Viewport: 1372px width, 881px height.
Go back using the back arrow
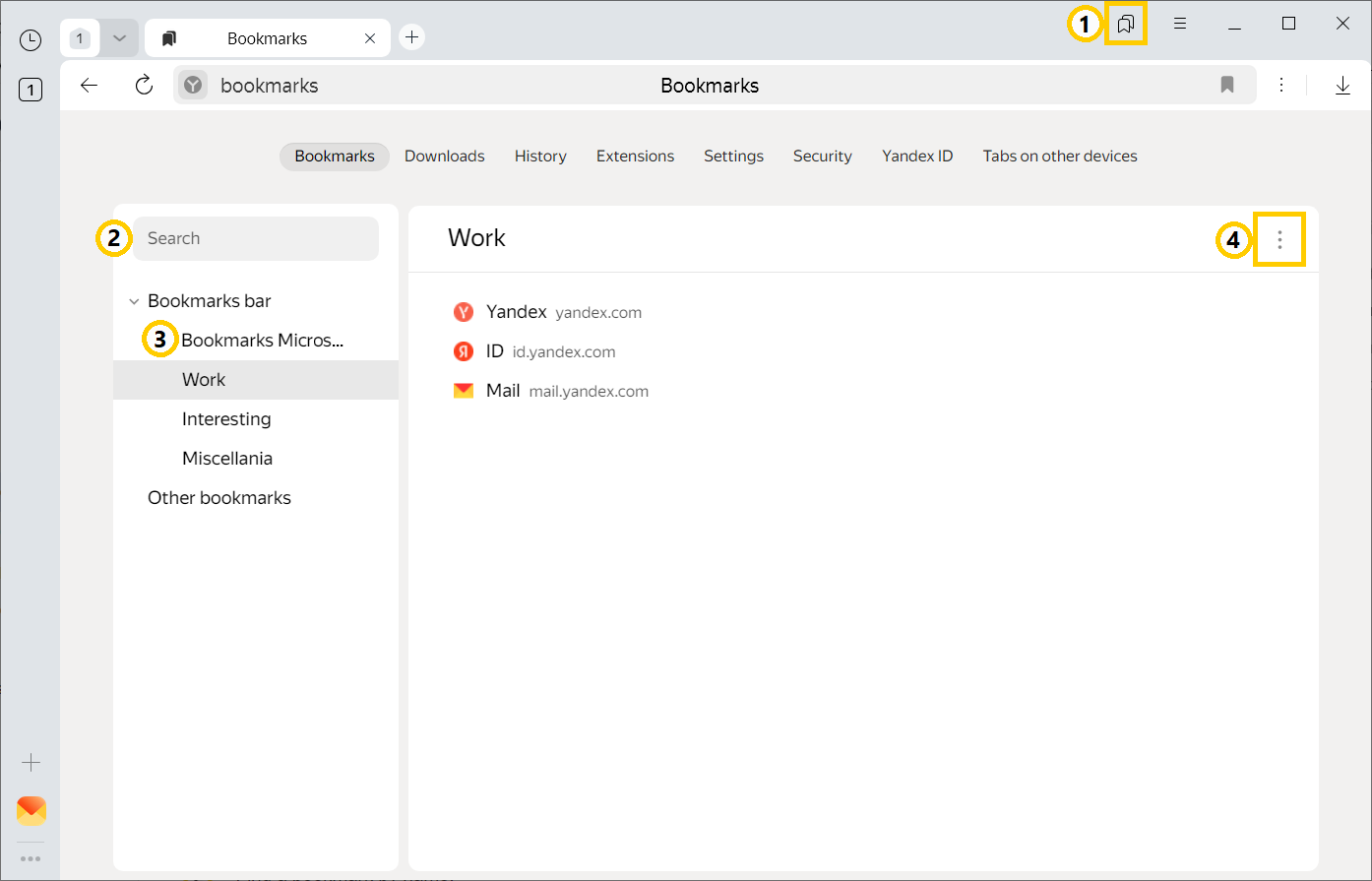(x=90, y=86)
